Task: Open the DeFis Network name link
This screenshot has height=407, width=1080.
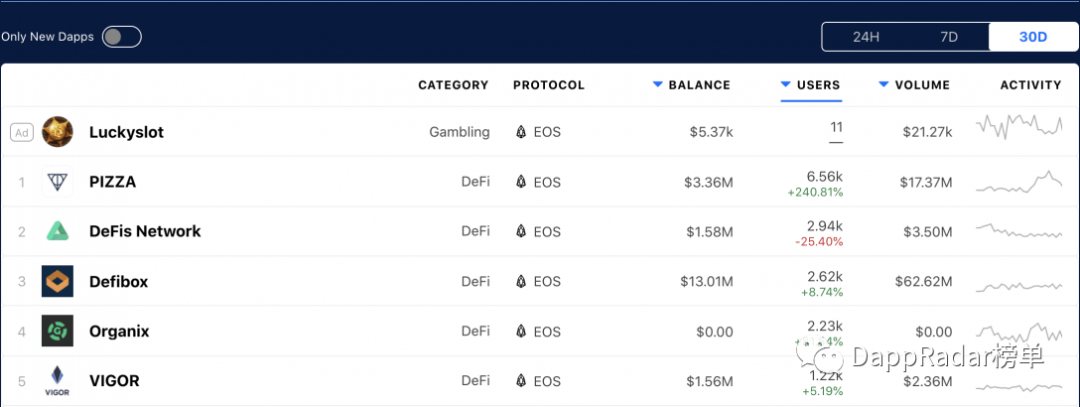Action: (x=145, y=231)
